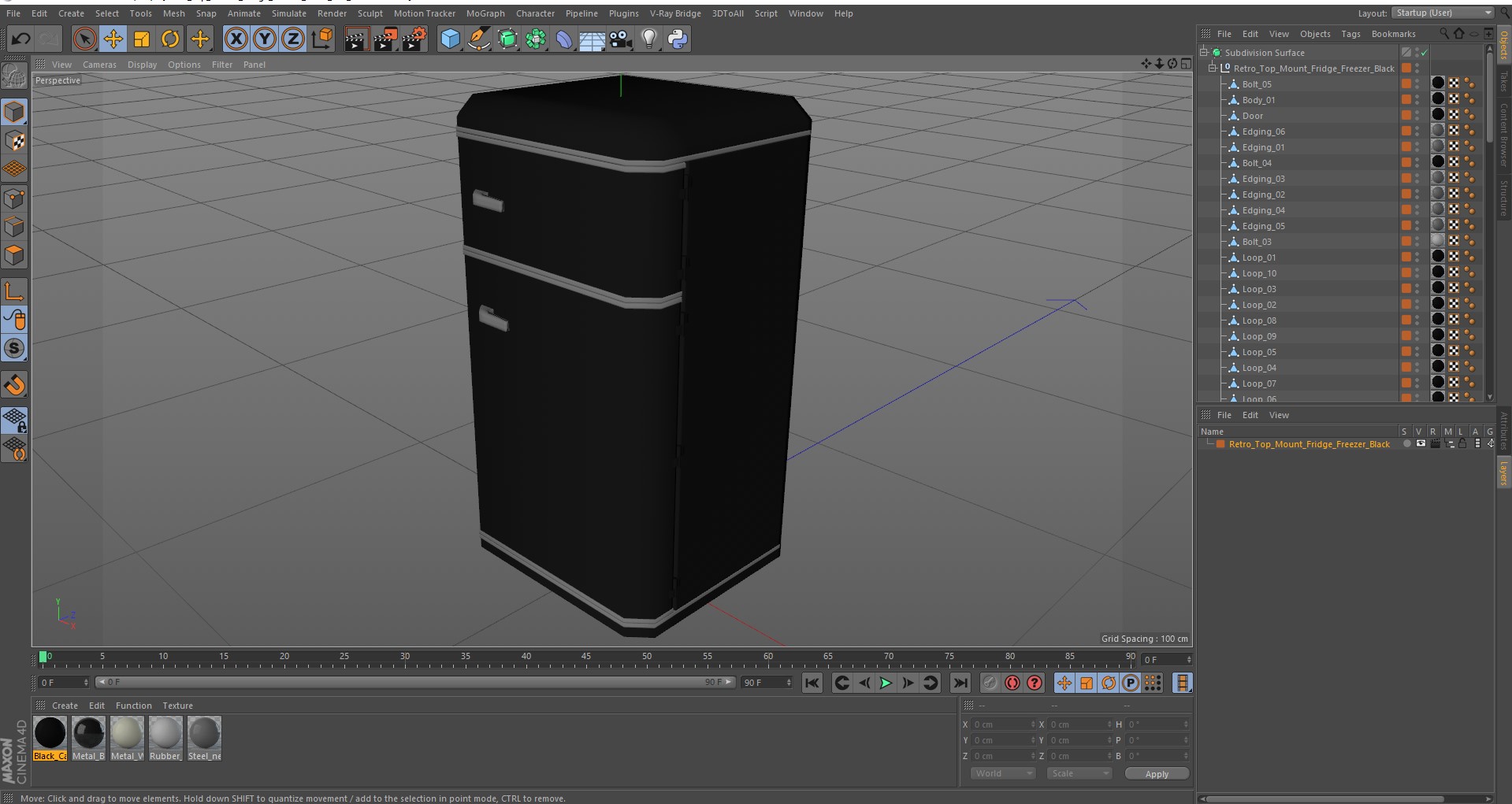Select Edging_03 in the object list
This screenshot has width=1512, height=804.
(1263, 179)
